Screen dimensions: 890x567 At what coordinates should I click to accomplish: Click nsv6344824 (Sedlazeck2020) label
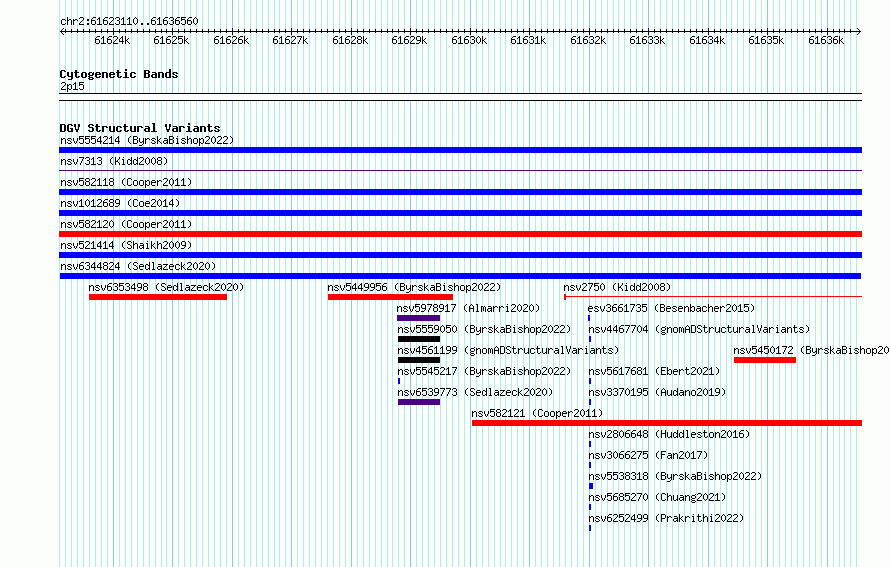pos(138,266)
